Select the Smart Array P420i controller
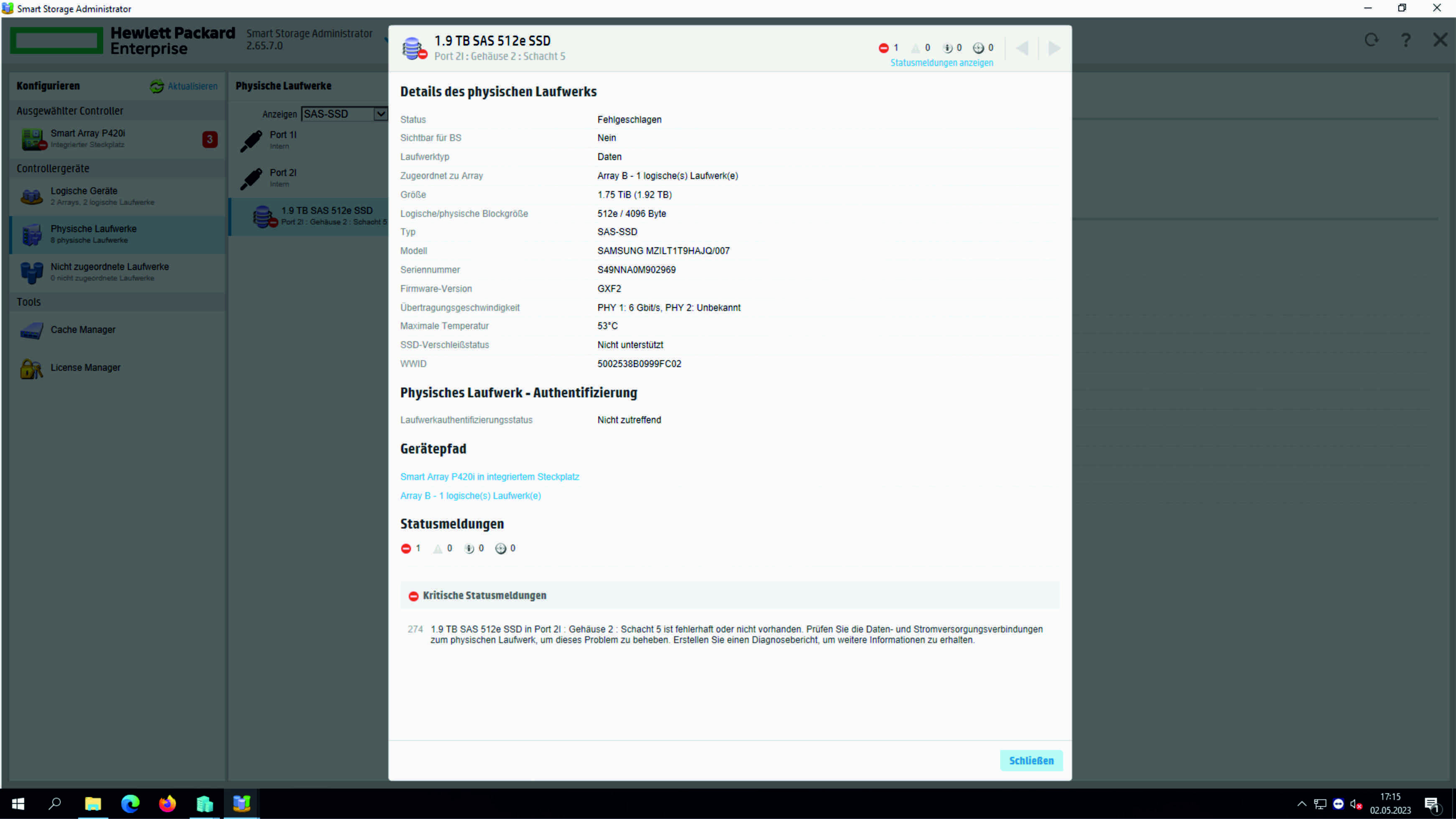1456x819 pixels. pyautogui.click(x=88, y=134)
